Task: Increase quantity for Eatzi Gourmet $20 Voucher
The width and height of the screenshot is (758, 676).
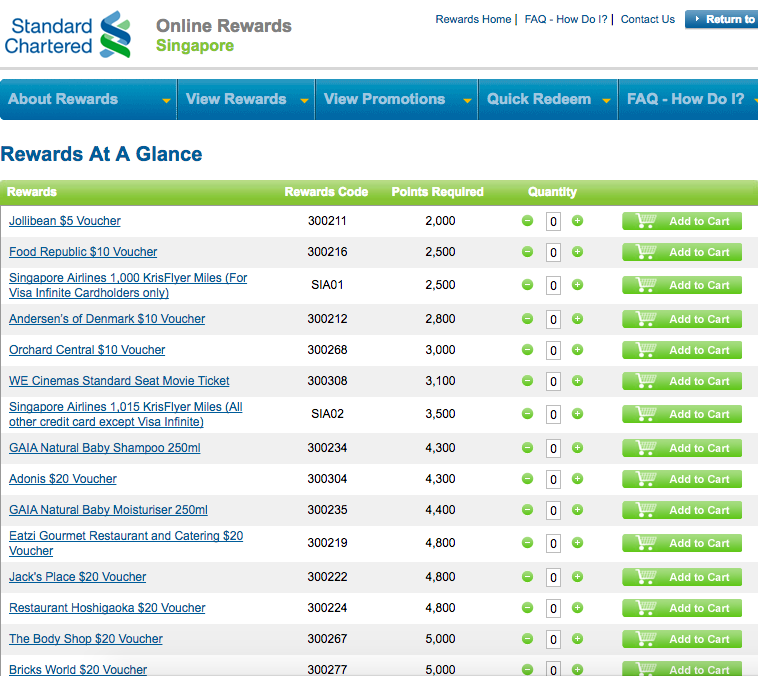Action: (x=577, y=543)
